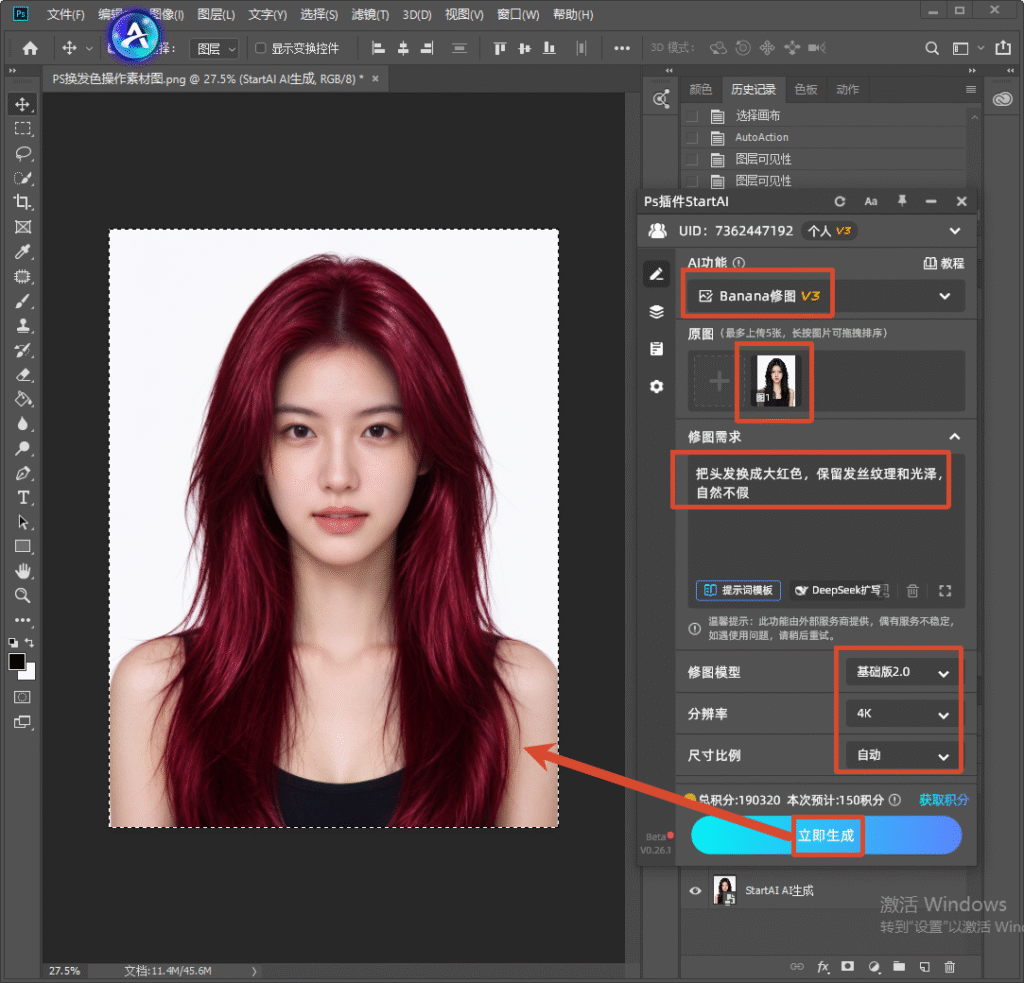Select the Eraser tool

click(x=22, y=375)
